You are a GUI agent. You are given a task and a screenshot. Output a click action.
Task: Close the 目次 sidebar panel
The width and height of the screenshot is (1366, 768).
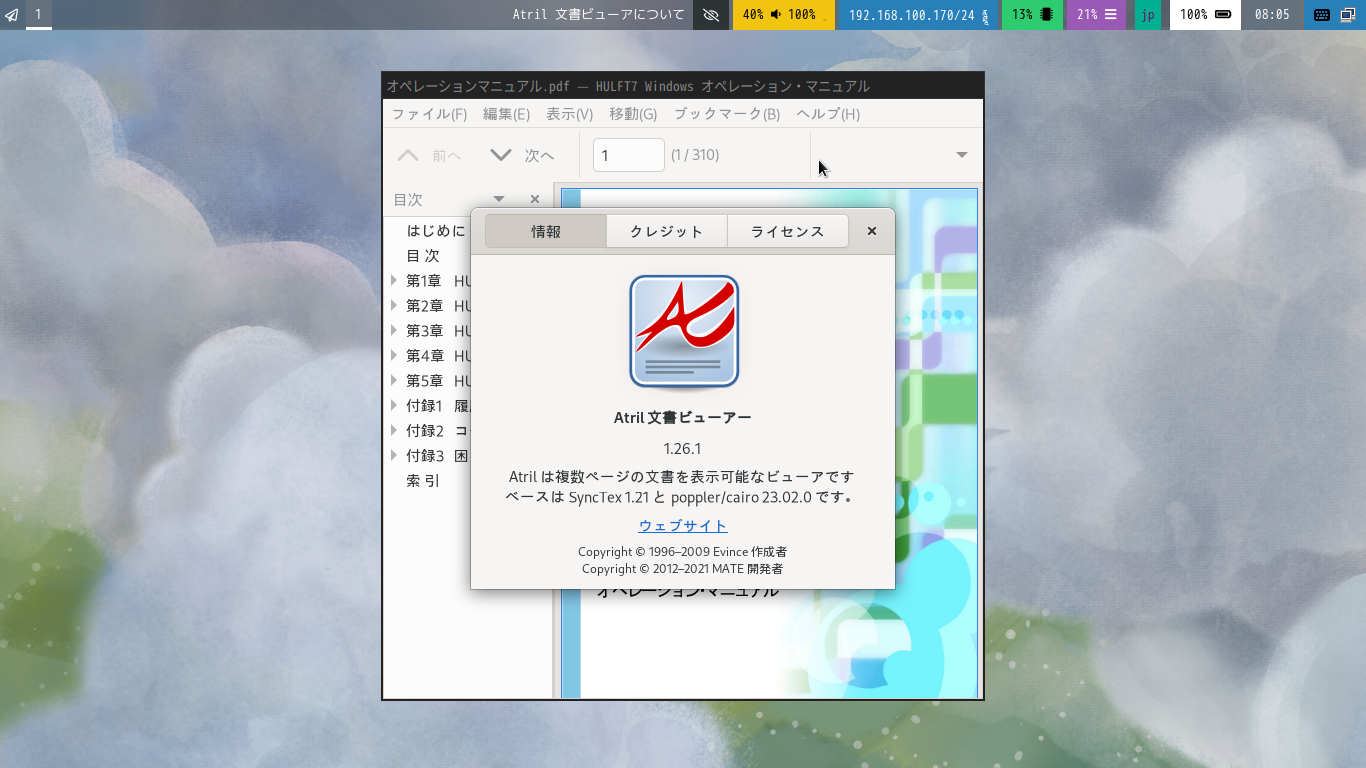[x=535, y=199]
